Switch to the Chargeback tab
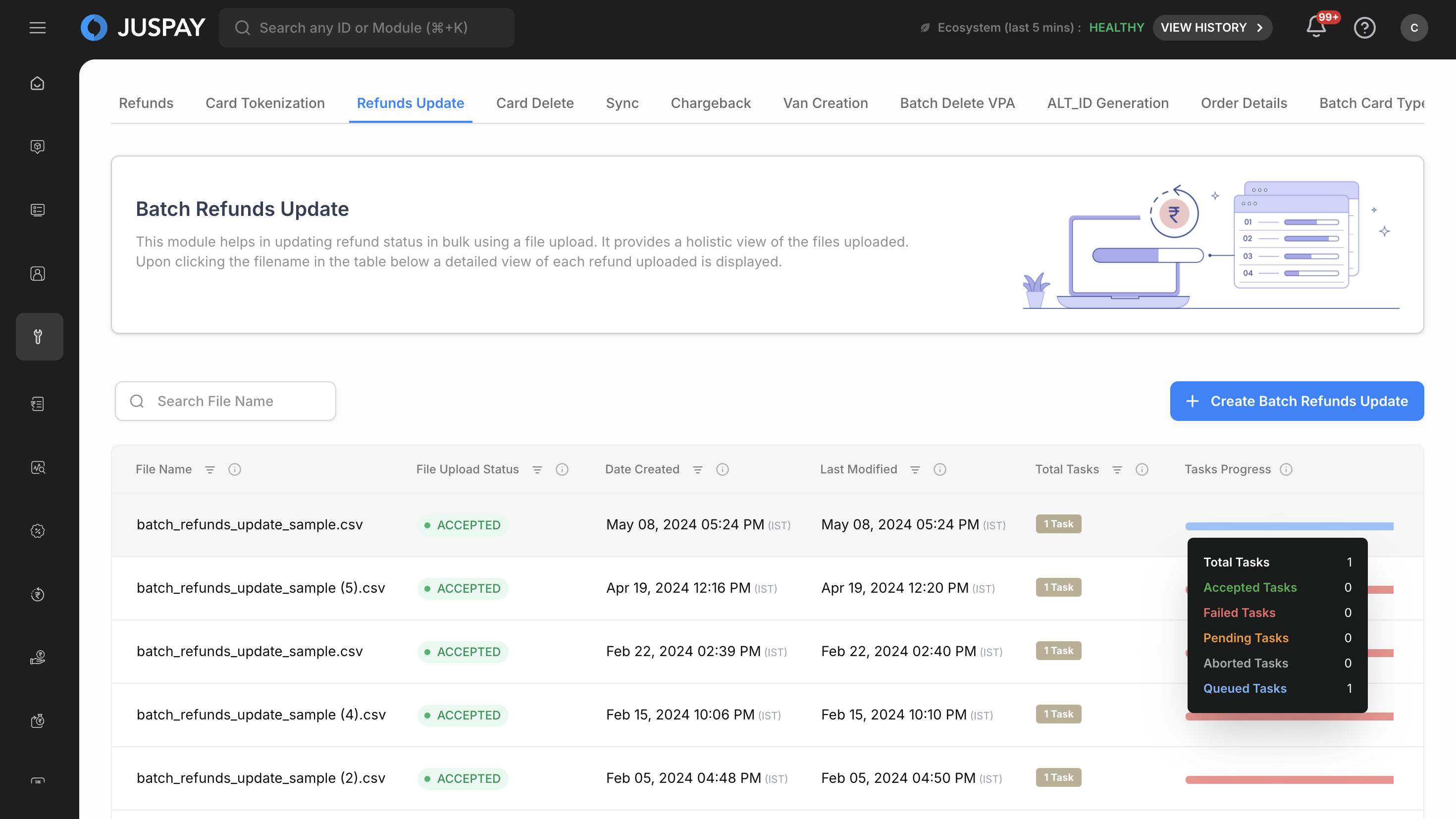Screen dimensions: 1456x819 tap(711, 103)
